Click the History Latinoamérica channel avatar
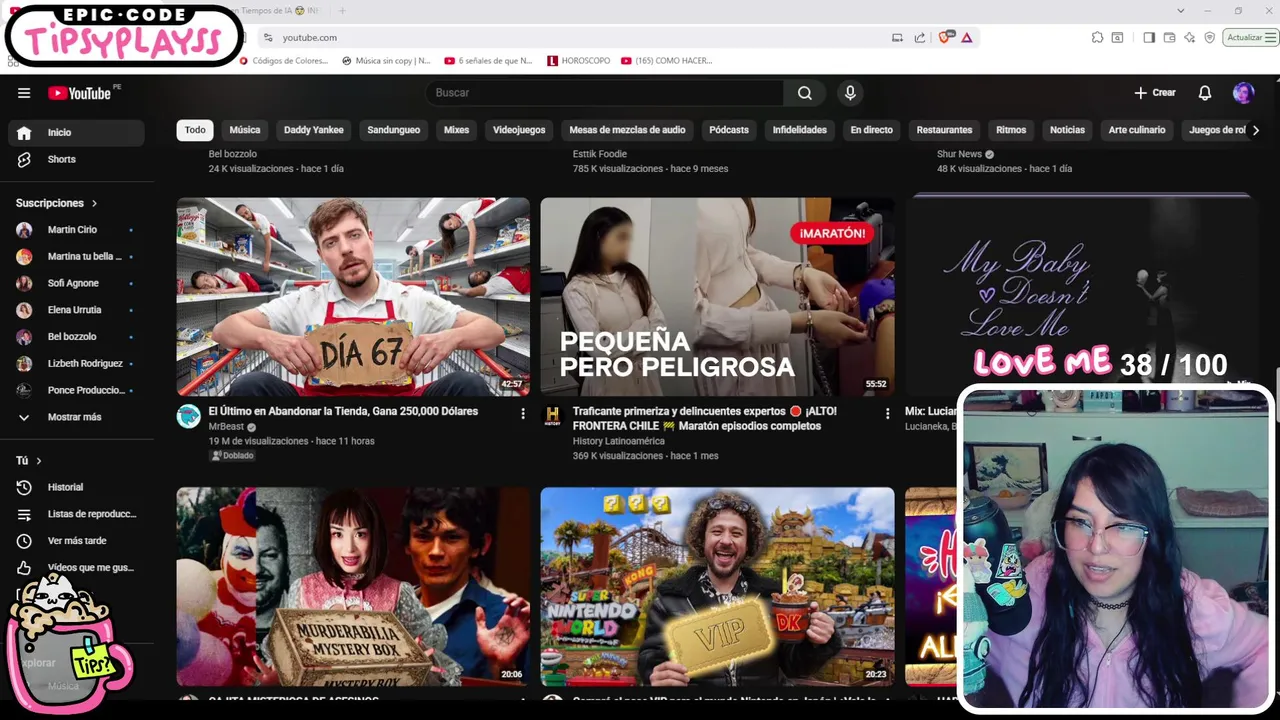Image resolution: width=1280 pixels, height=720 pixels. [x=552, y=416]
